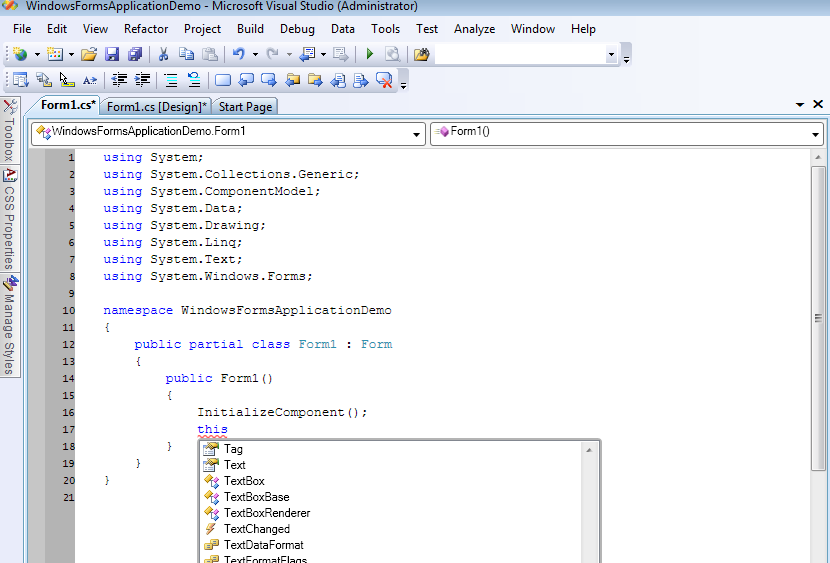Open the Undo history dropdown arrow
Screen dimensions: 830x563
(255, 55)
